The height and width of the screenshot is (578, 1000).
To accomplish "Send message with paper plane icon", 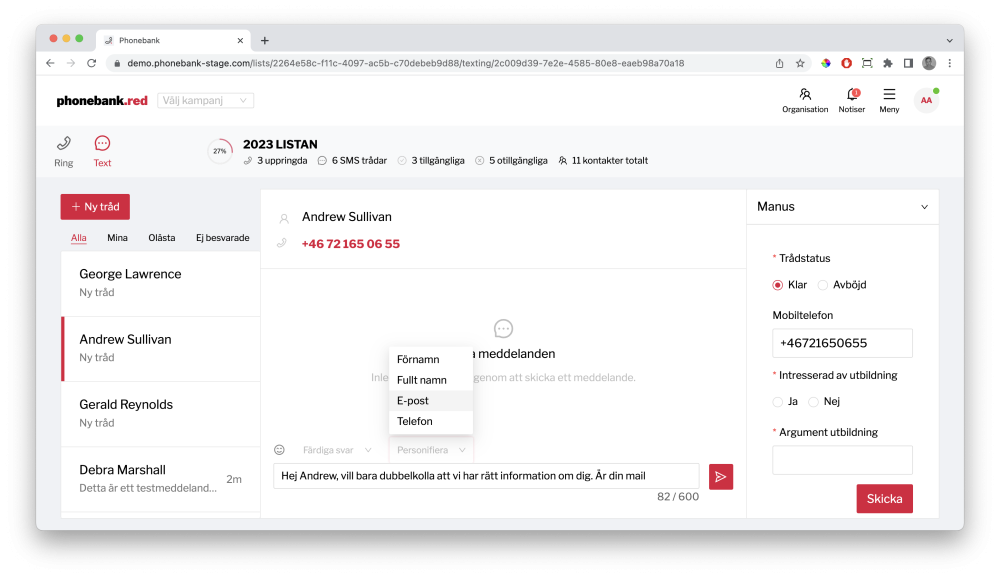I will (721, 477).
